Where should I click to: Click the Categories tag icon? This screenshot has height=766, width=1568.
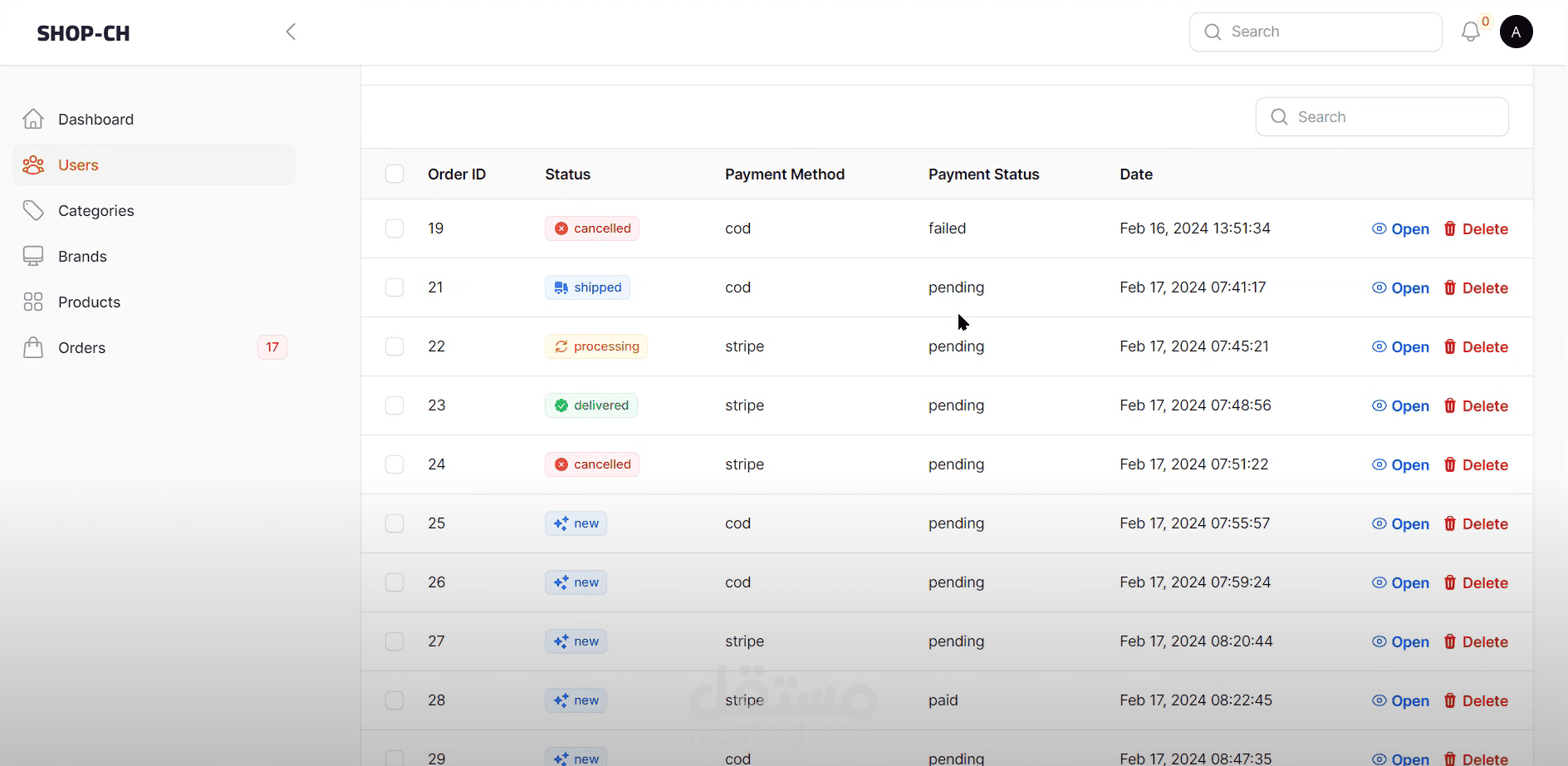(33, 211)
